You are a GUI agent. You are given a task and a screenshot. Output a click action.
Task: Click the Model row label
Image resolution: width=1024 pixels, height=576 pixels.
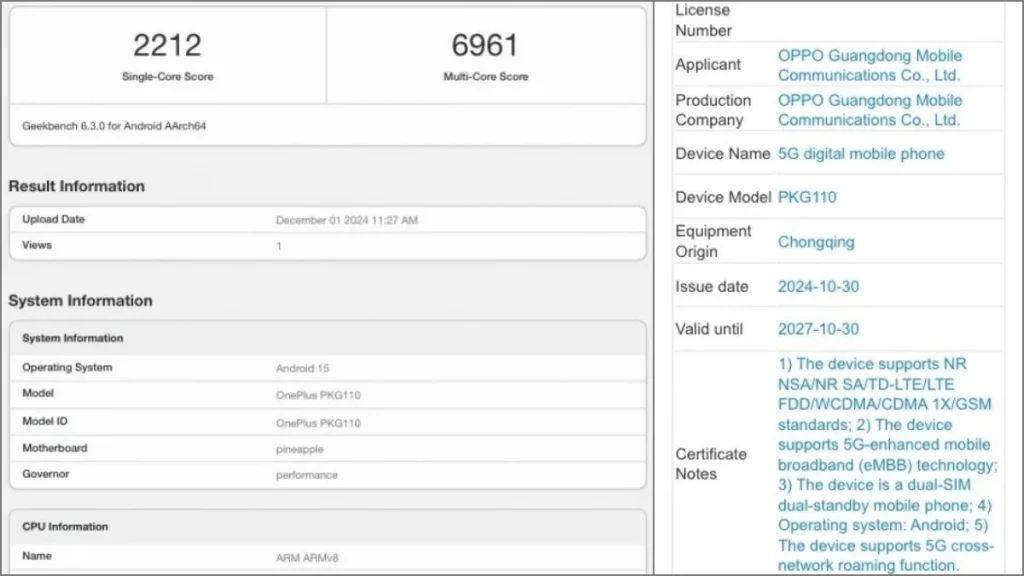pos(38,393)
